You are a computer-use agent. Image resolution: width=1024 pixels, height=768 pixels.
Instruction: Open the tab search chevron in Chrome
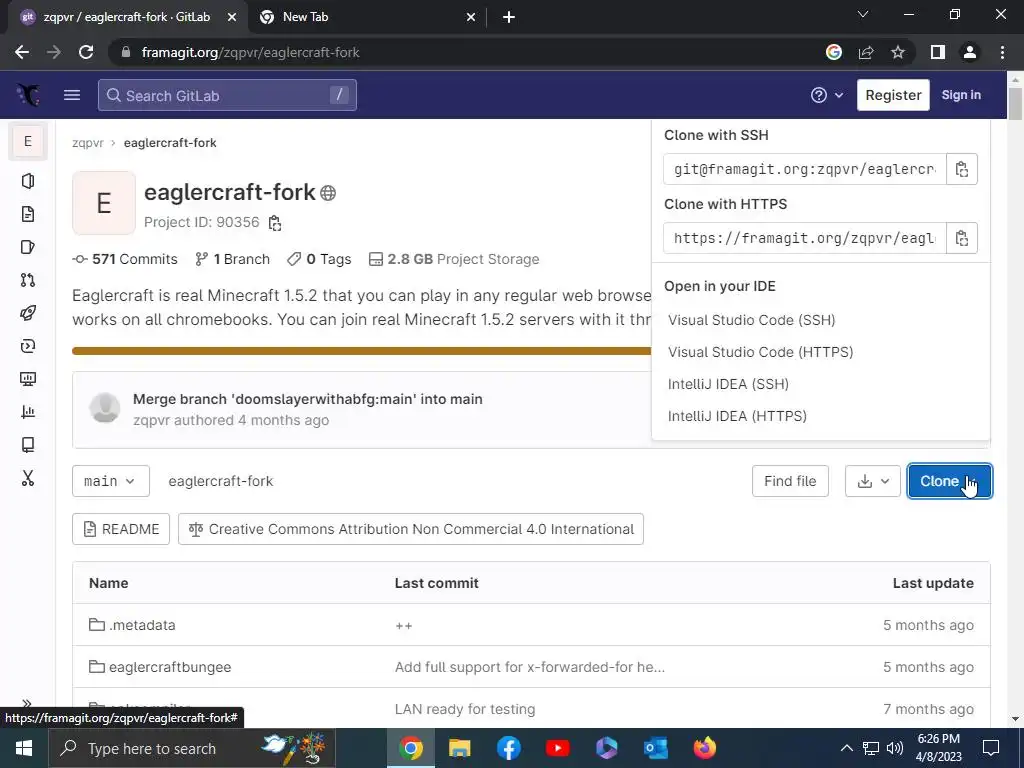click(x=863, y=14)
